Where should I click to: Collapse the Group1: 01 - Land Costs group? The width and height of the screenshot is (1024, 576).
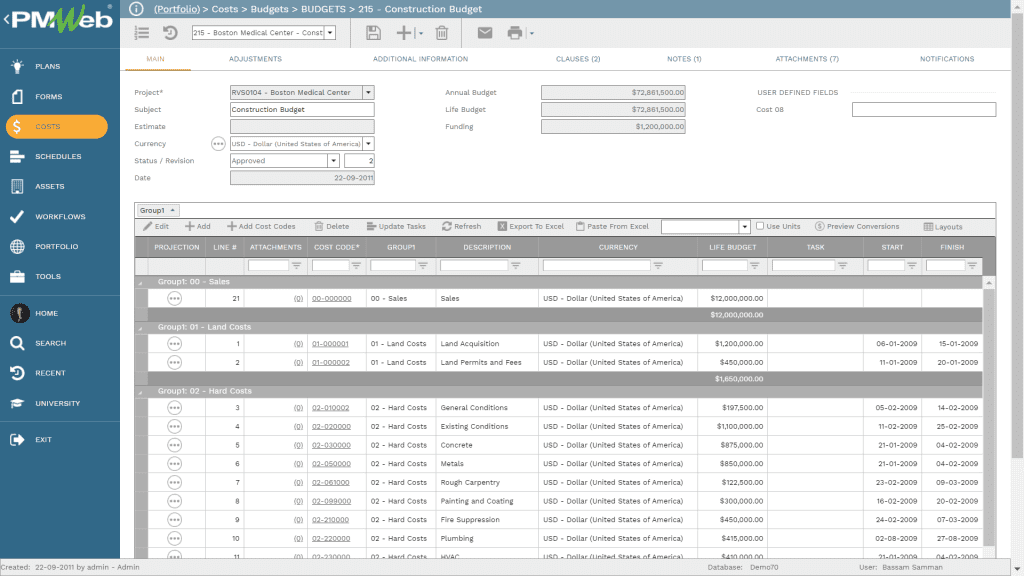coord(140,328)
